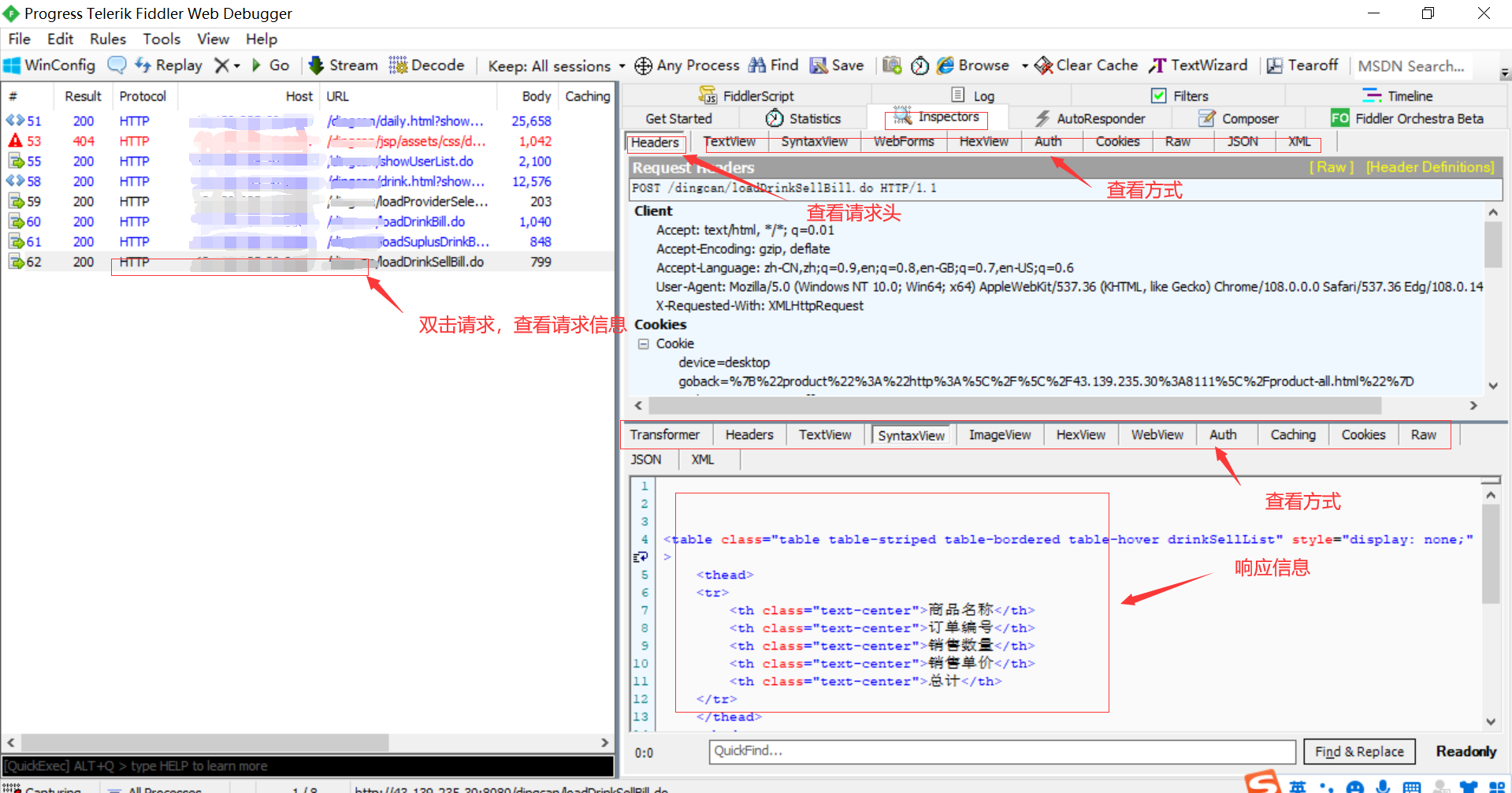
Task: Open the Tools menu
Action: click(162, 39)
